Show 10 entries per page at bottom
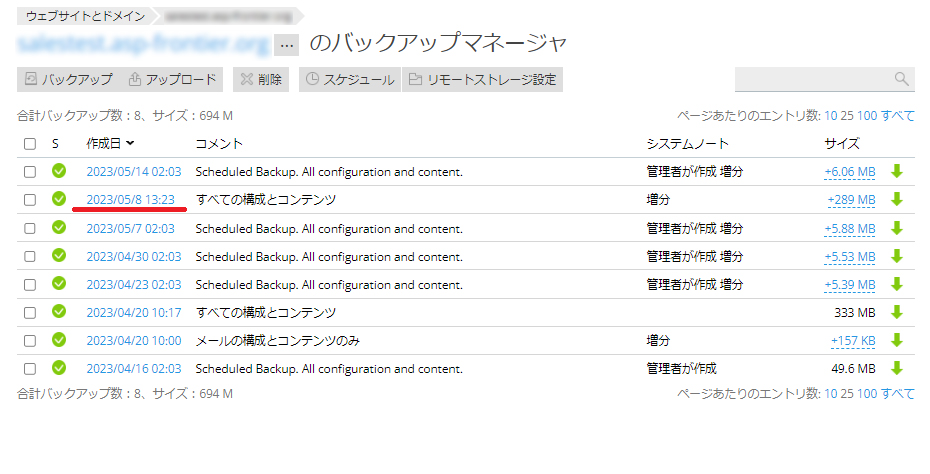 click(830, 393)
